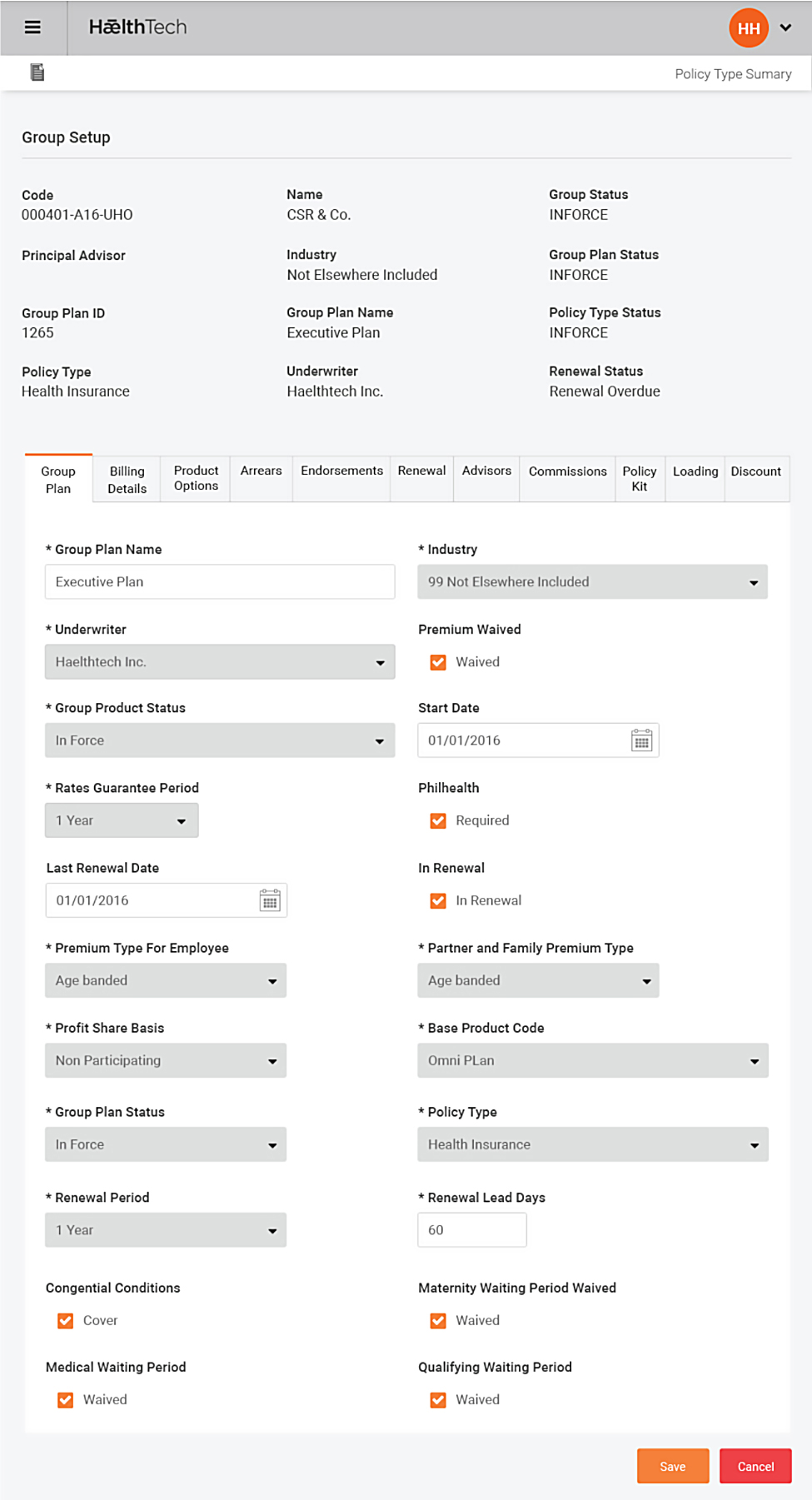Click the document icon below the header
The width and height of the screenshot is (812, 1500).
(x=37, y=72)
